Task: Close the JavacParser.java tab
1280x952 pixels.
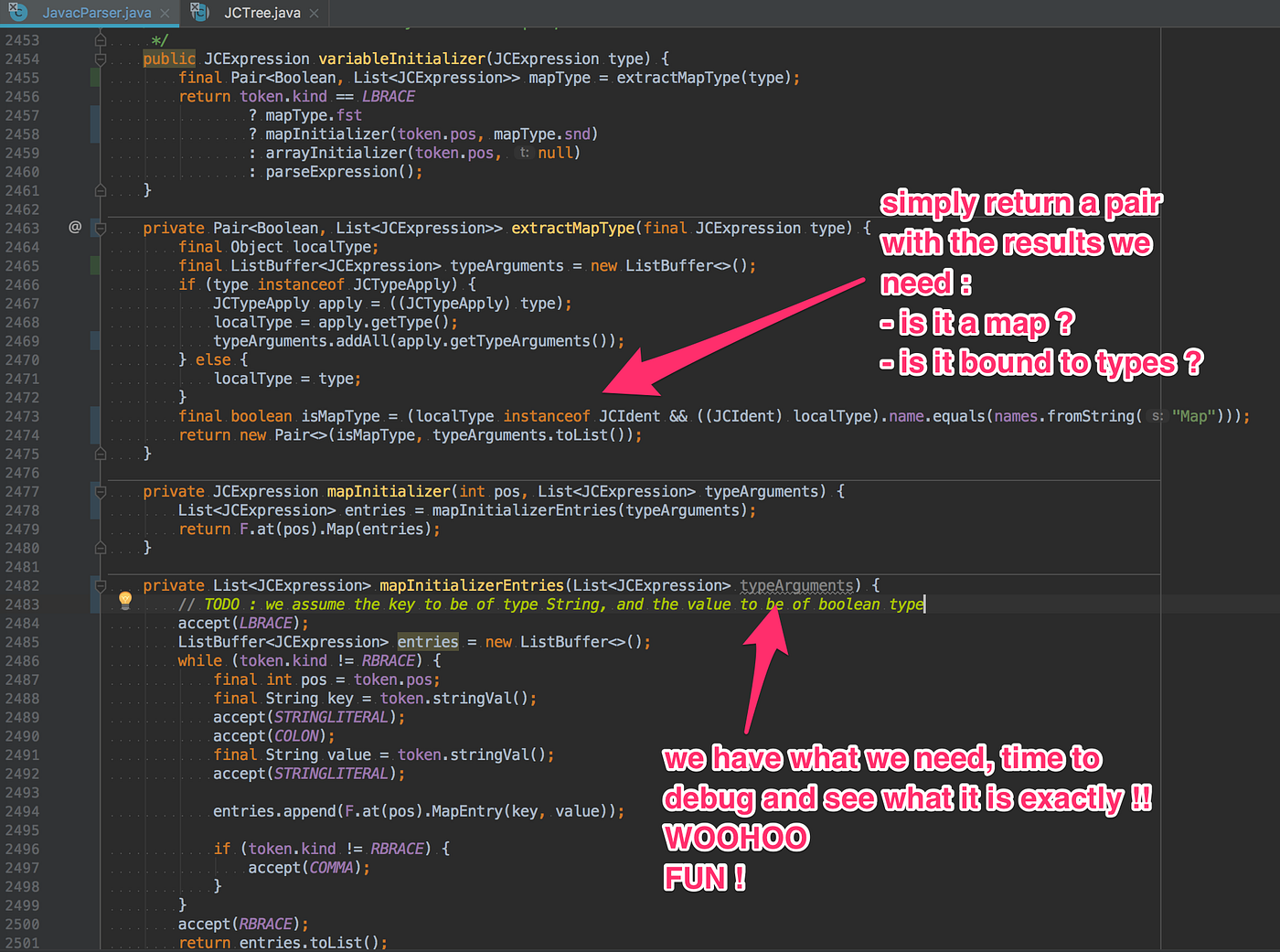Action: point(163,13)
